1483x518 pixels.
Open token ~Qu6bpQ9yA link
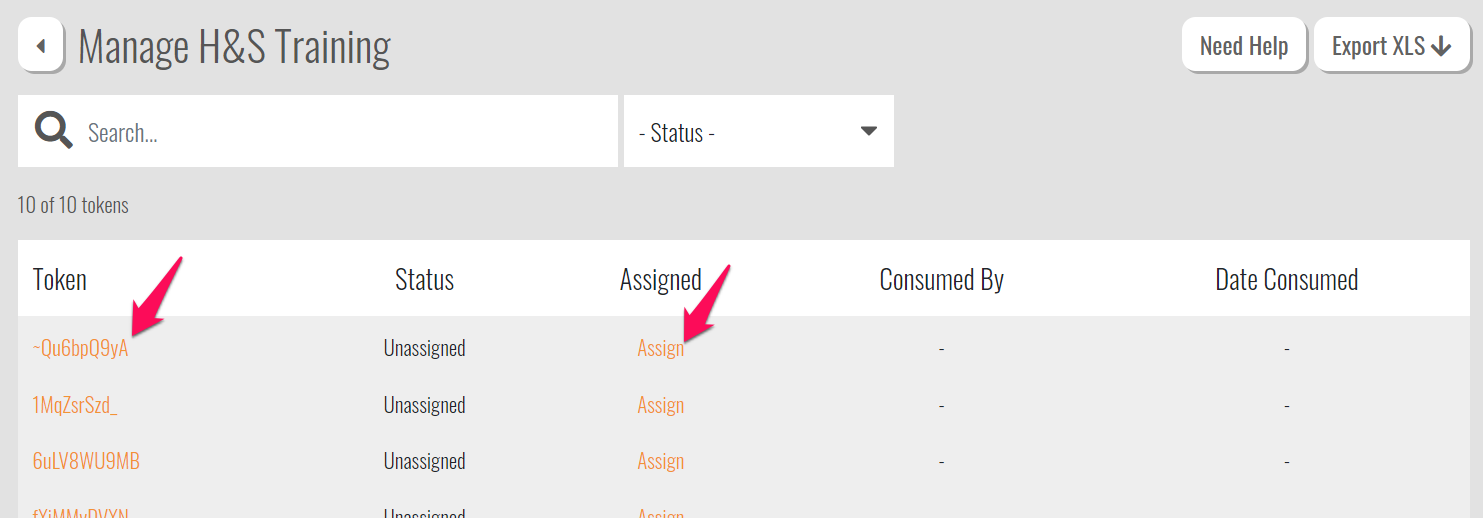[81, 349]
